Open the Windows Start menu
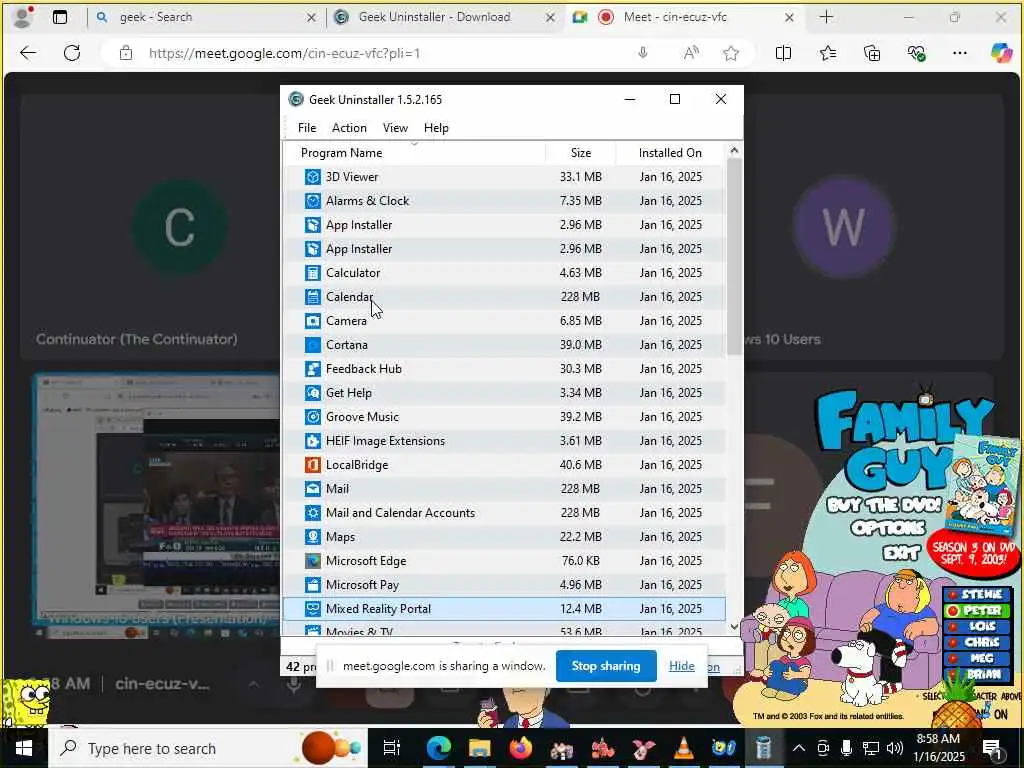This screenshot has width=1024, height=768. (24, 748)
